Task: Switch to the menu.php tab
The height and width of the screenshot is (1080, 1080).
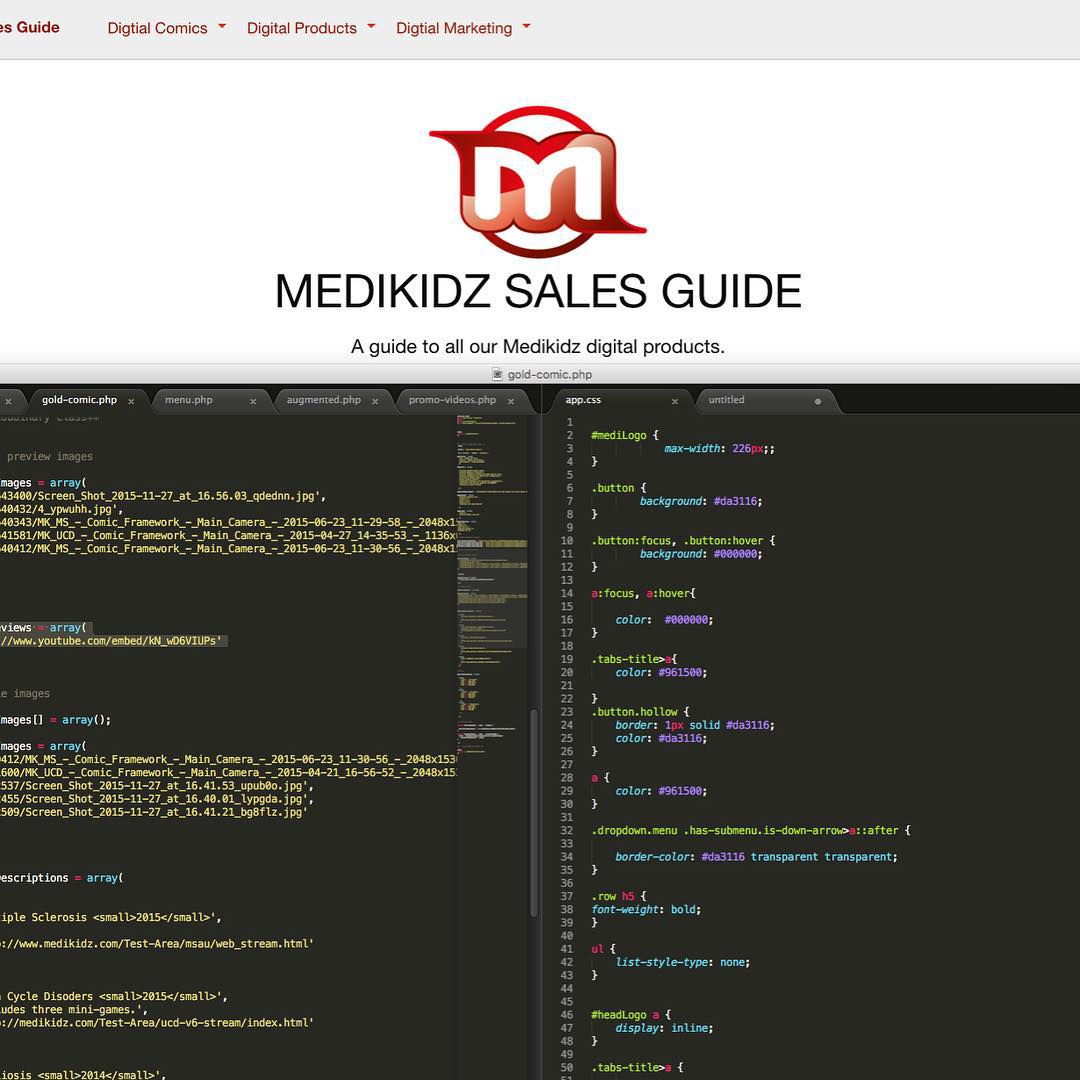Action: [x=189, y=400]
